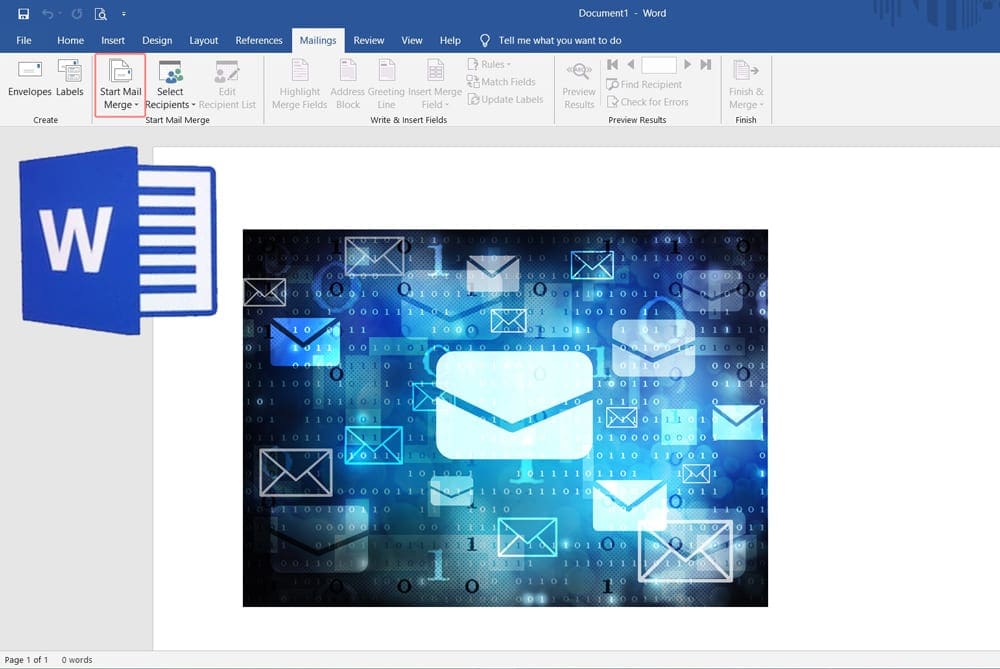
Task: Open Print Preview from quick access toolbar
Action: click(101, 13)
